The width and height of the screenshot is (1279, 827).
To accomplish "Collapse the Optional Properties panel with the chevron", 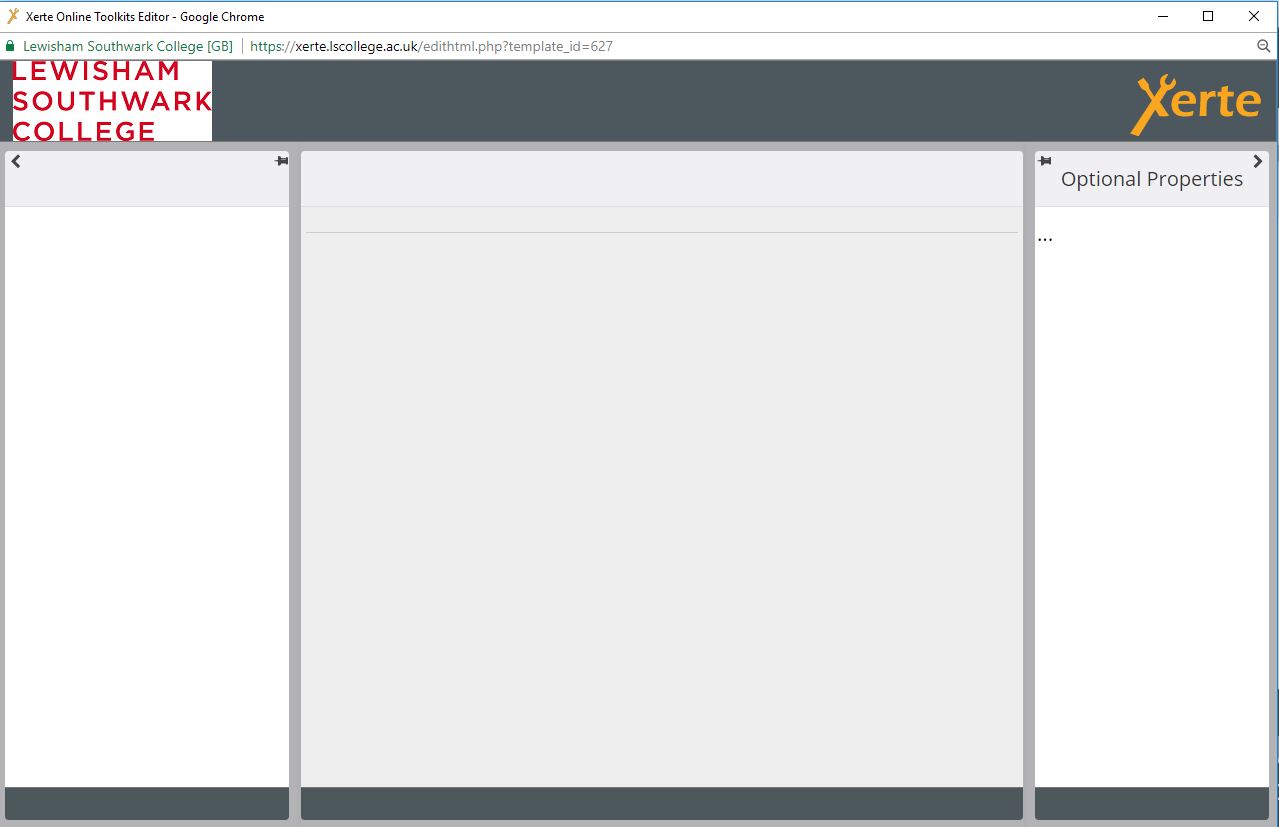I will tap(1258, 162).
